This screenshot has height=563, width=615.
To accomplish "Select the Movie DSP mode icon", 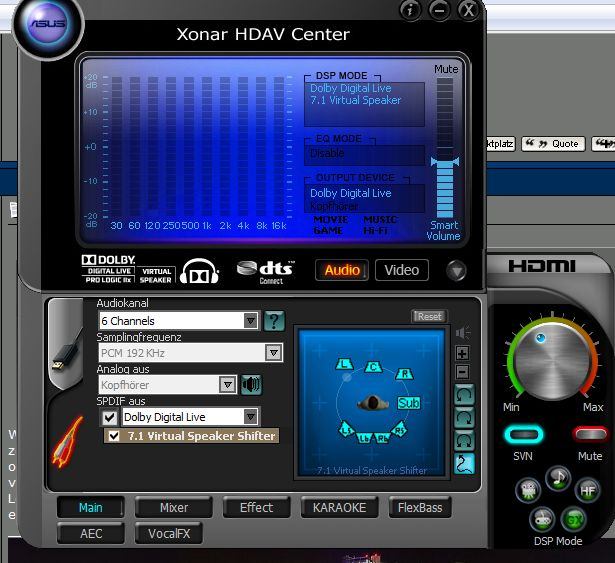I will tap(528, 490).
